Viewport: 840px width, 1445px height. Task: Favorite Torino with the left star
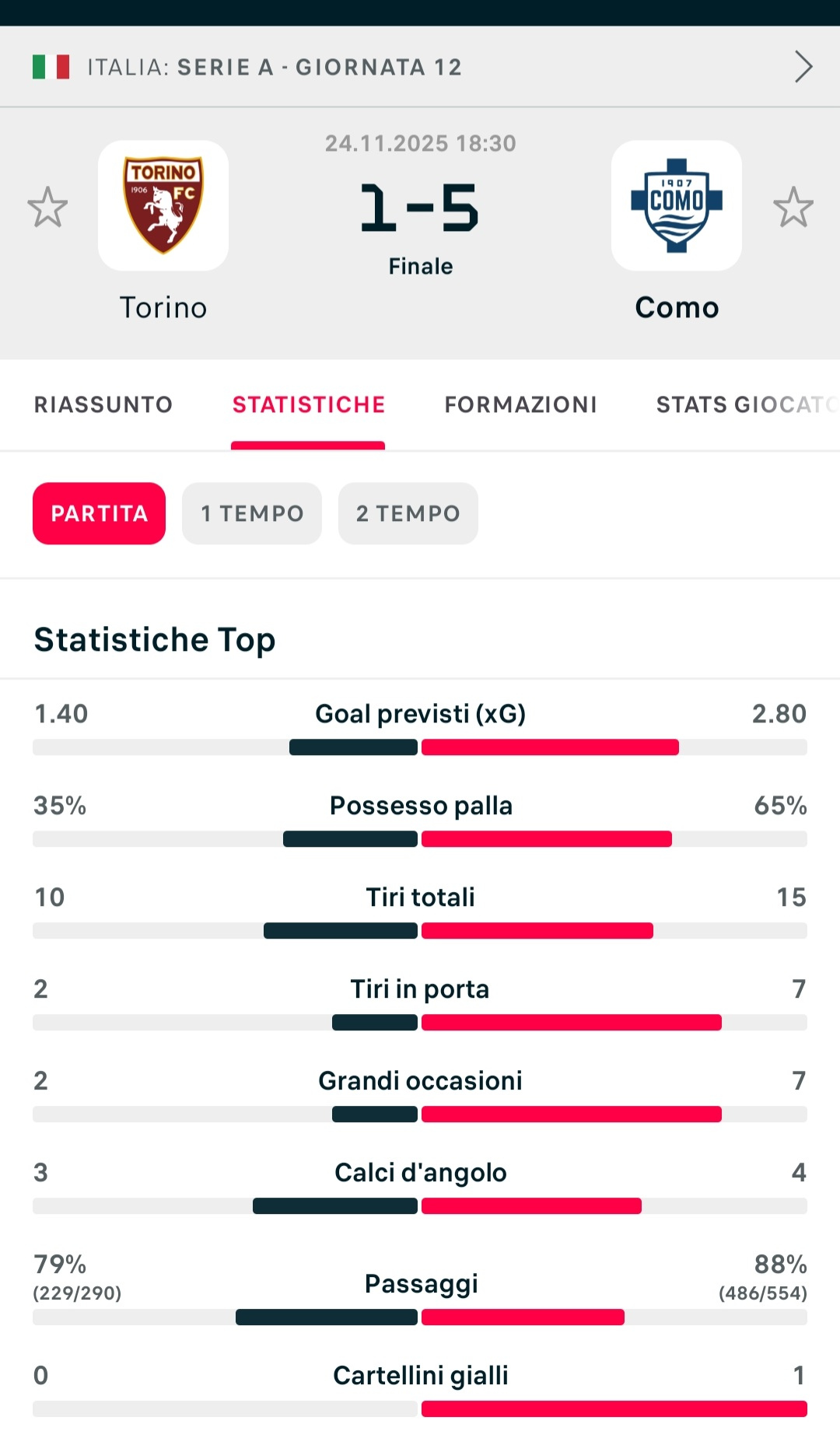click(x=47, y=207)
